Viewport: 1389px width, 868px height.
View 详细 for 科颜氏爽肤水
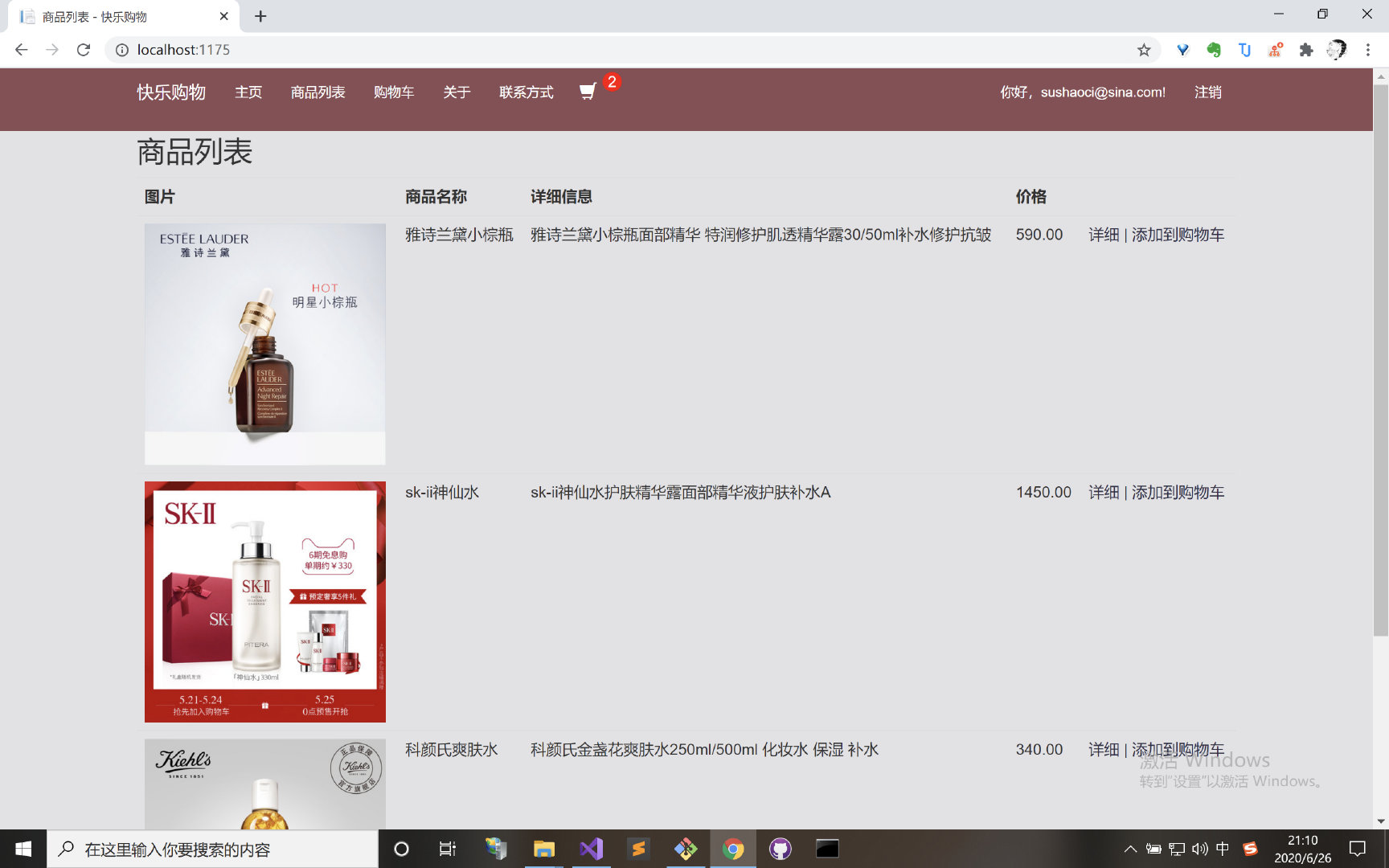point(1104,749)
